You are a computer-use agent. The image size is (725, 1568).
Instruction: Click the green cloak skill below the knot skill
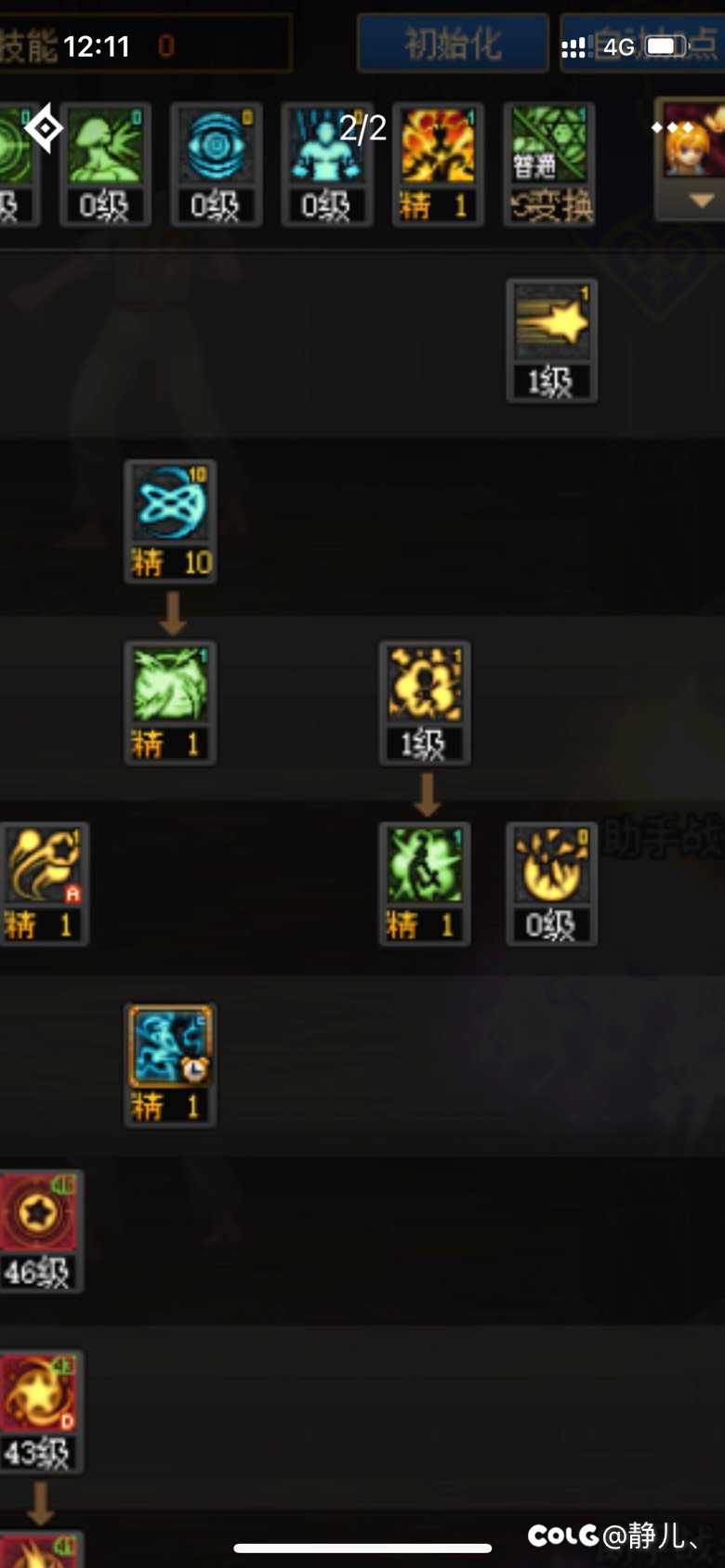[170, 702]
